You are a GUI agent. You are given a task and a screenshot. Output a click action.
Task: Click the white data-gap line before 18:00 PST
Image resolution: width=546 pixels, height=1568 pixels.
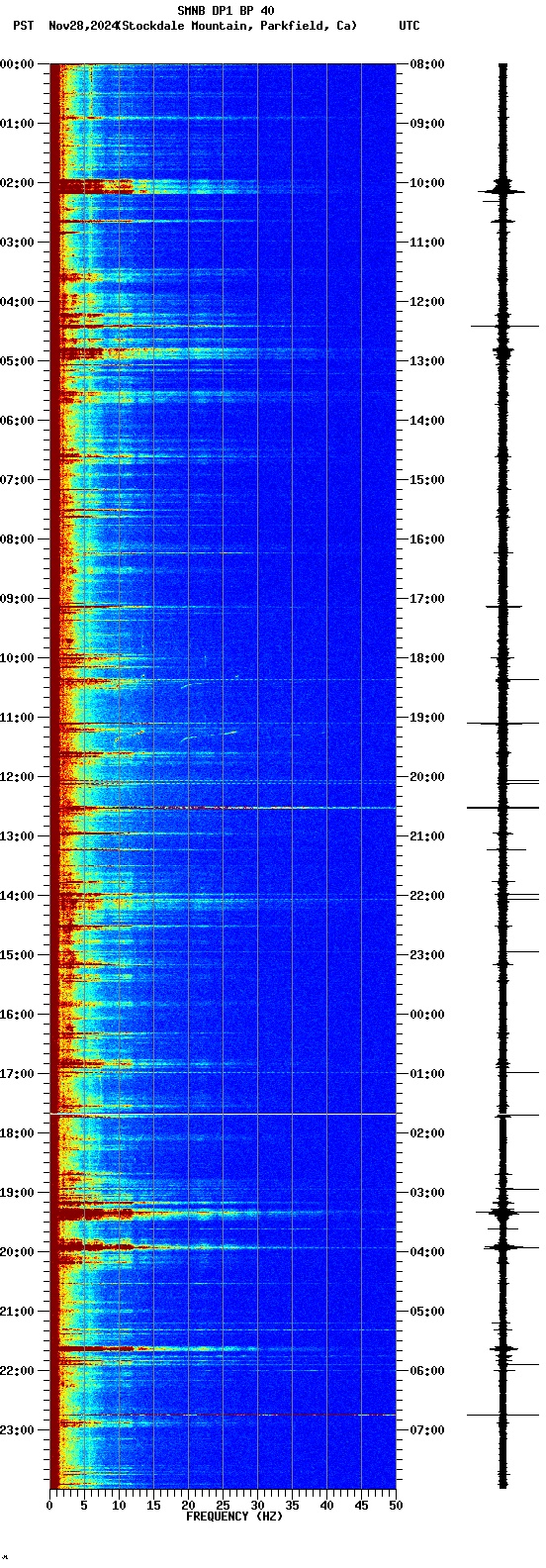[223, 1115]
